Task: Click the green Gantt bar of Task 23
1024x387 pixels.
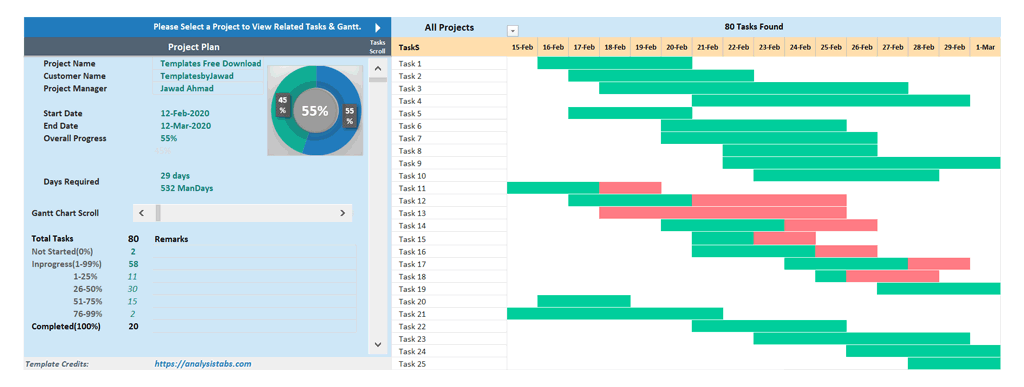Action: [x=861, y=339]
